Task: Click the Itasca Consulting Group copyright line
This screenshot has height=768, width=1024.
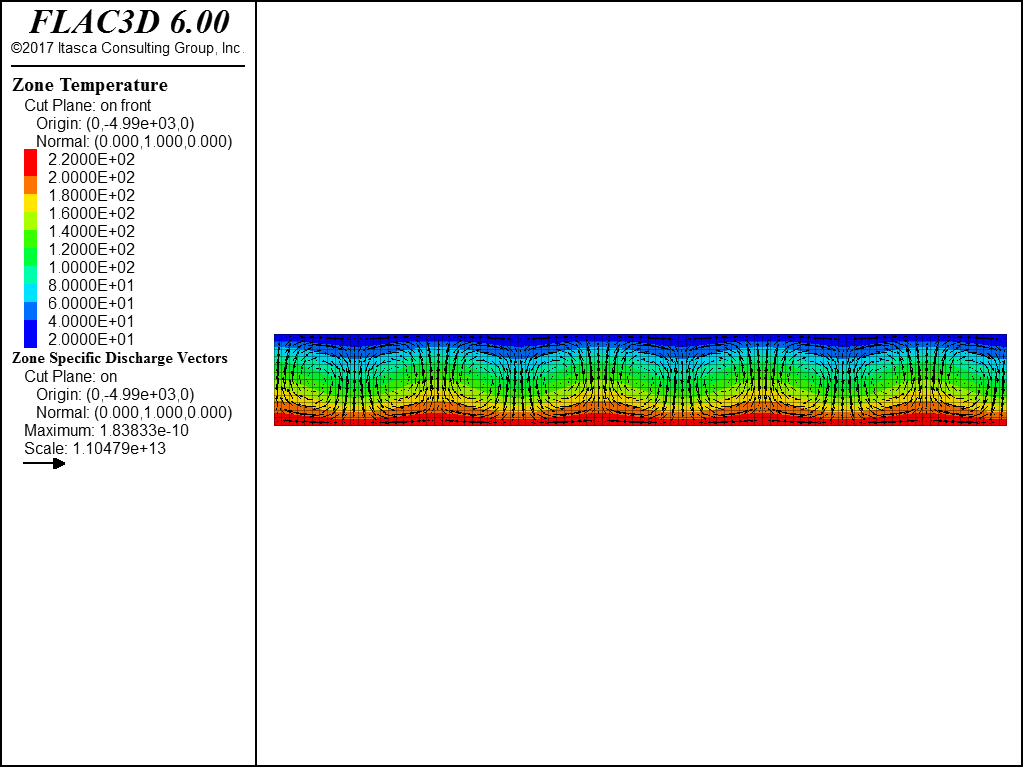Action: coord(128,48)
